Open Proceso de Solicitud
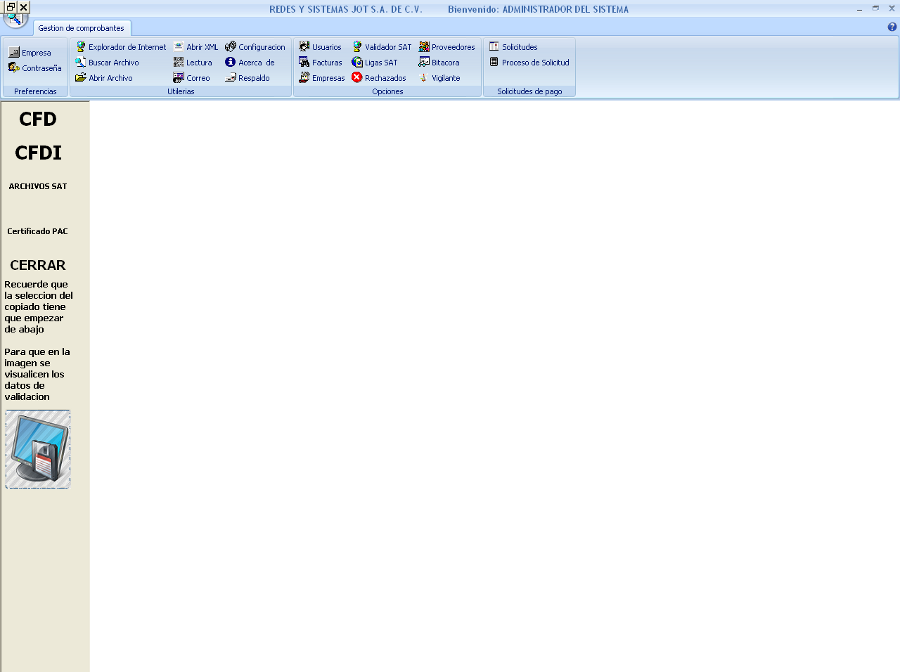Screen dimensions: 900x672 pos(529,62)
